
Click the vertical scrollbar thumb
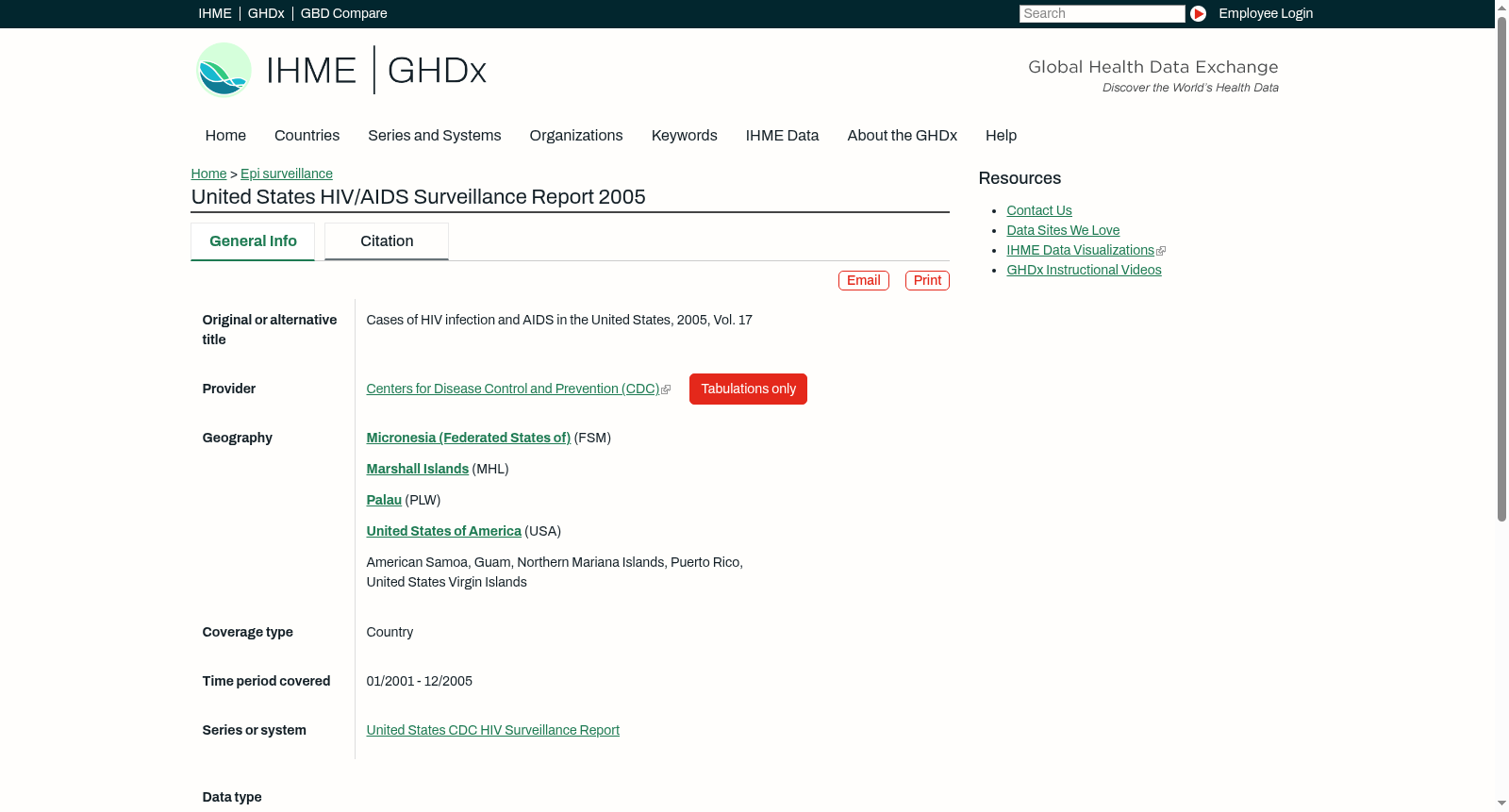click(x=1501, y=268)
